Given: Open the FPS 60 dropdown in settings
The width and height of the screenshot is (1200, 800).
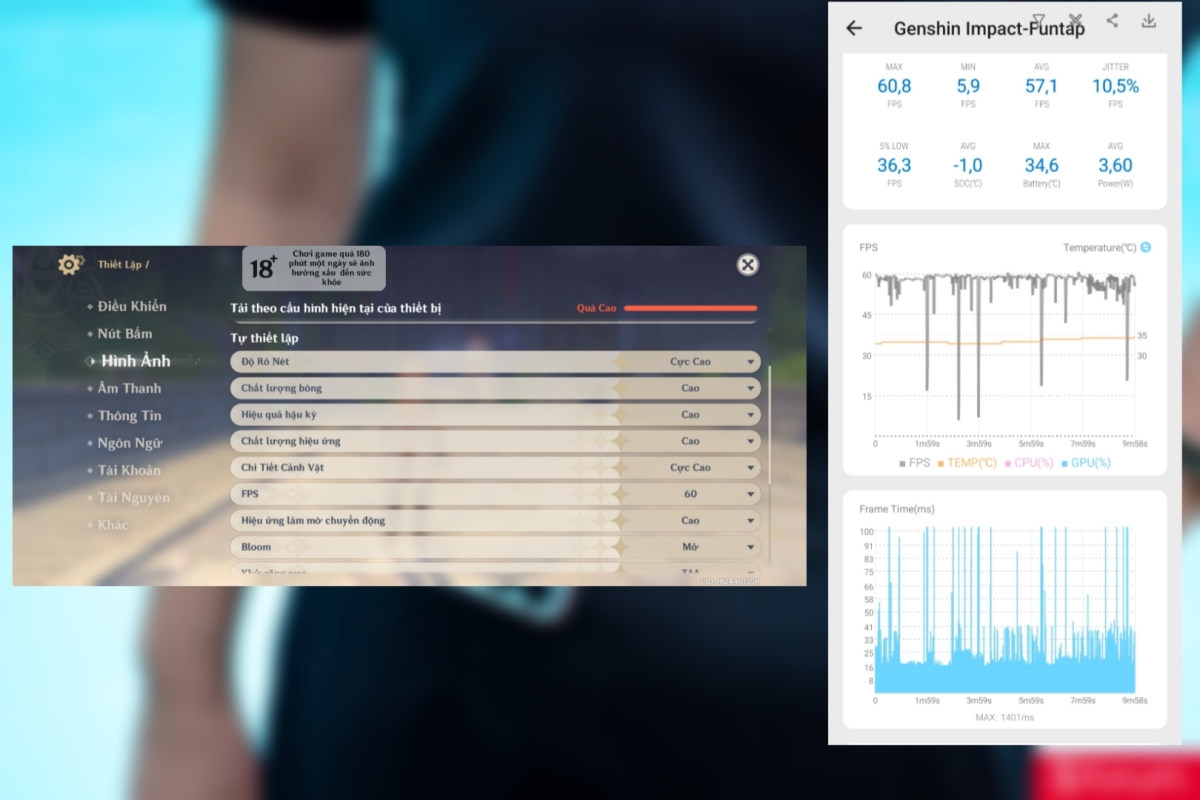Looking at the screenshot, I should coord(495,494).
